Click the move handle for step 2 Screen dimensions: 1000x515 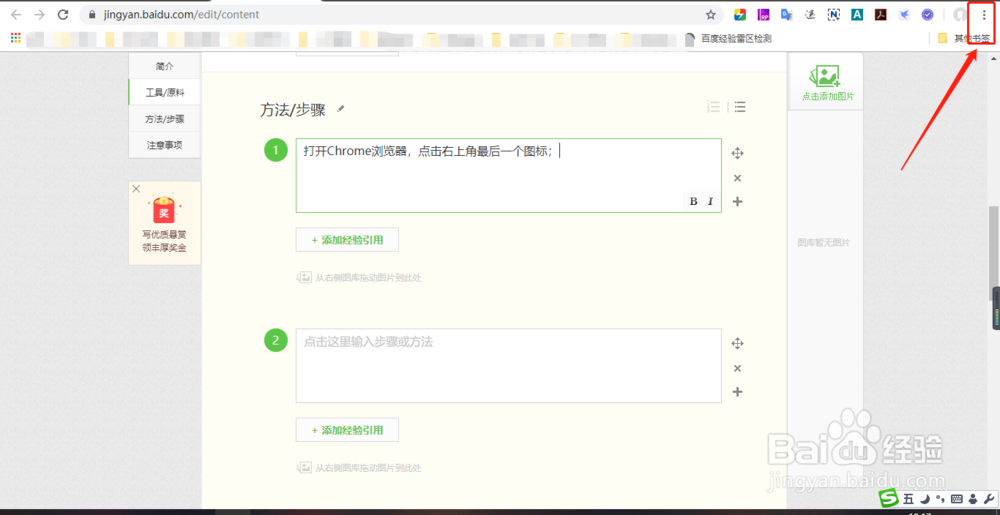(x=737, y=344)
